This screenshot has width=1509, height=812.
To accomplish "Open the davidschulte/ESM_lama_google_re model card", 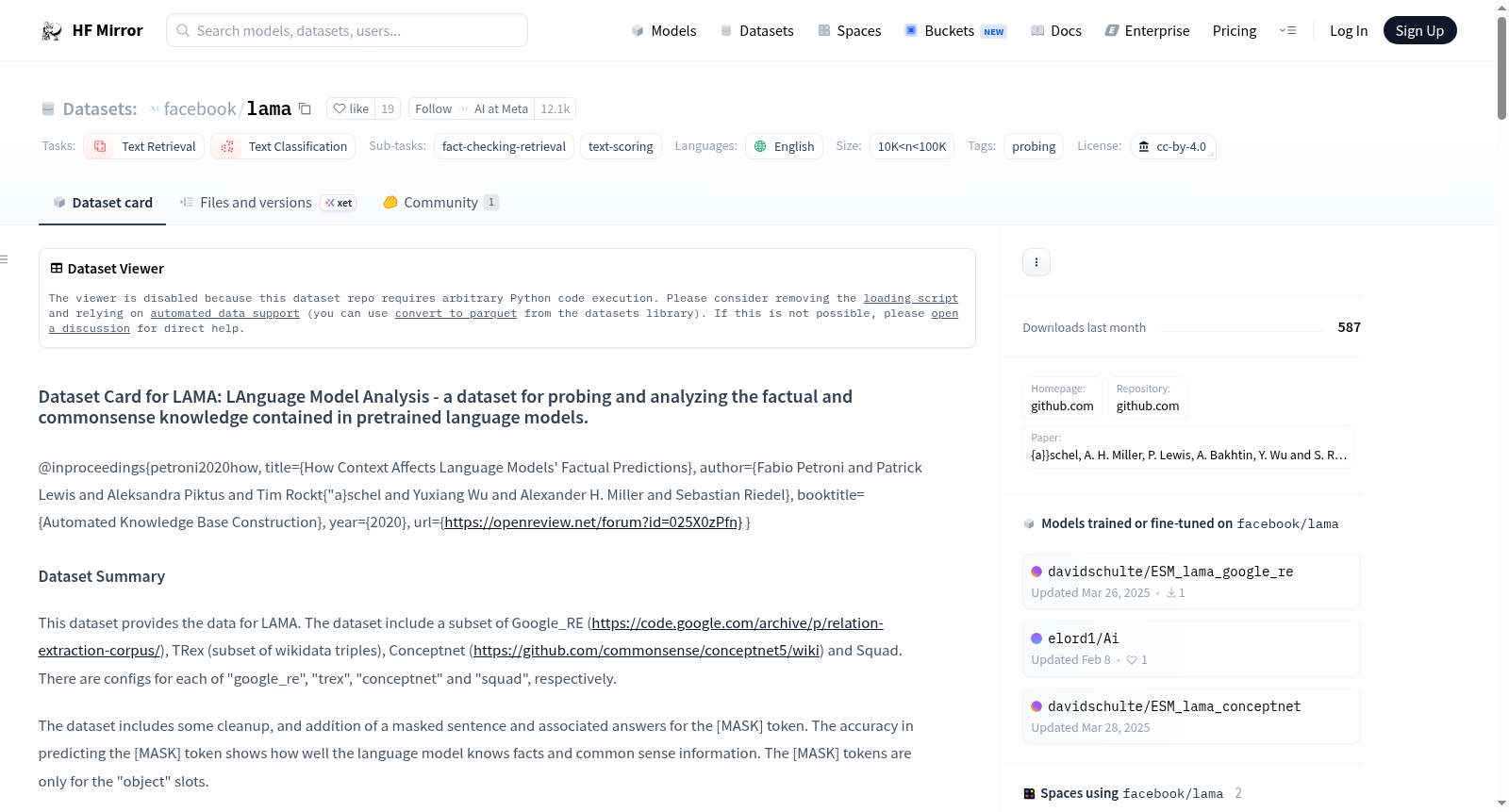I will tap(1191, 582).
